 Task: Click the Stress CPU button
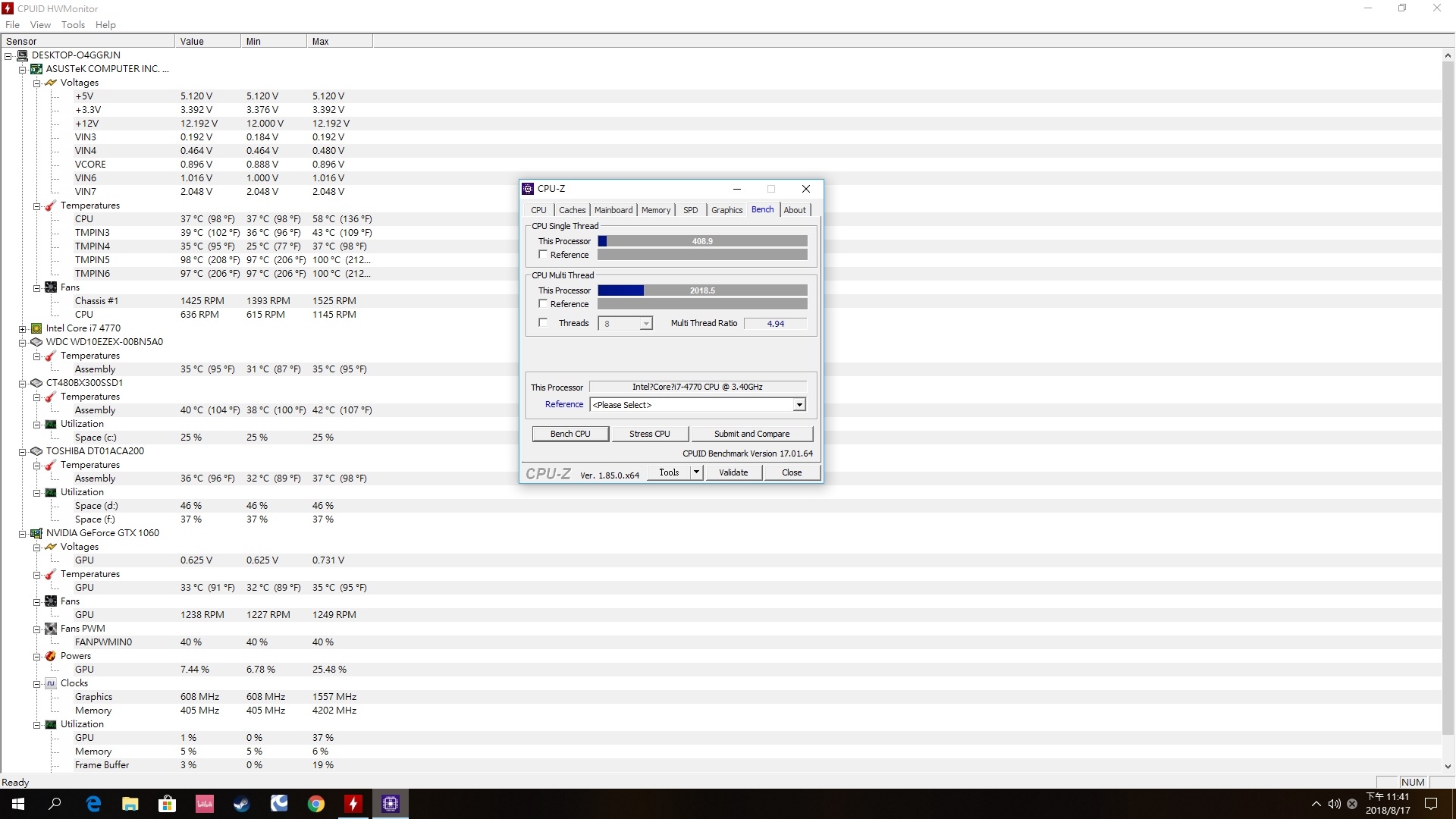click(x=650, y=434)
